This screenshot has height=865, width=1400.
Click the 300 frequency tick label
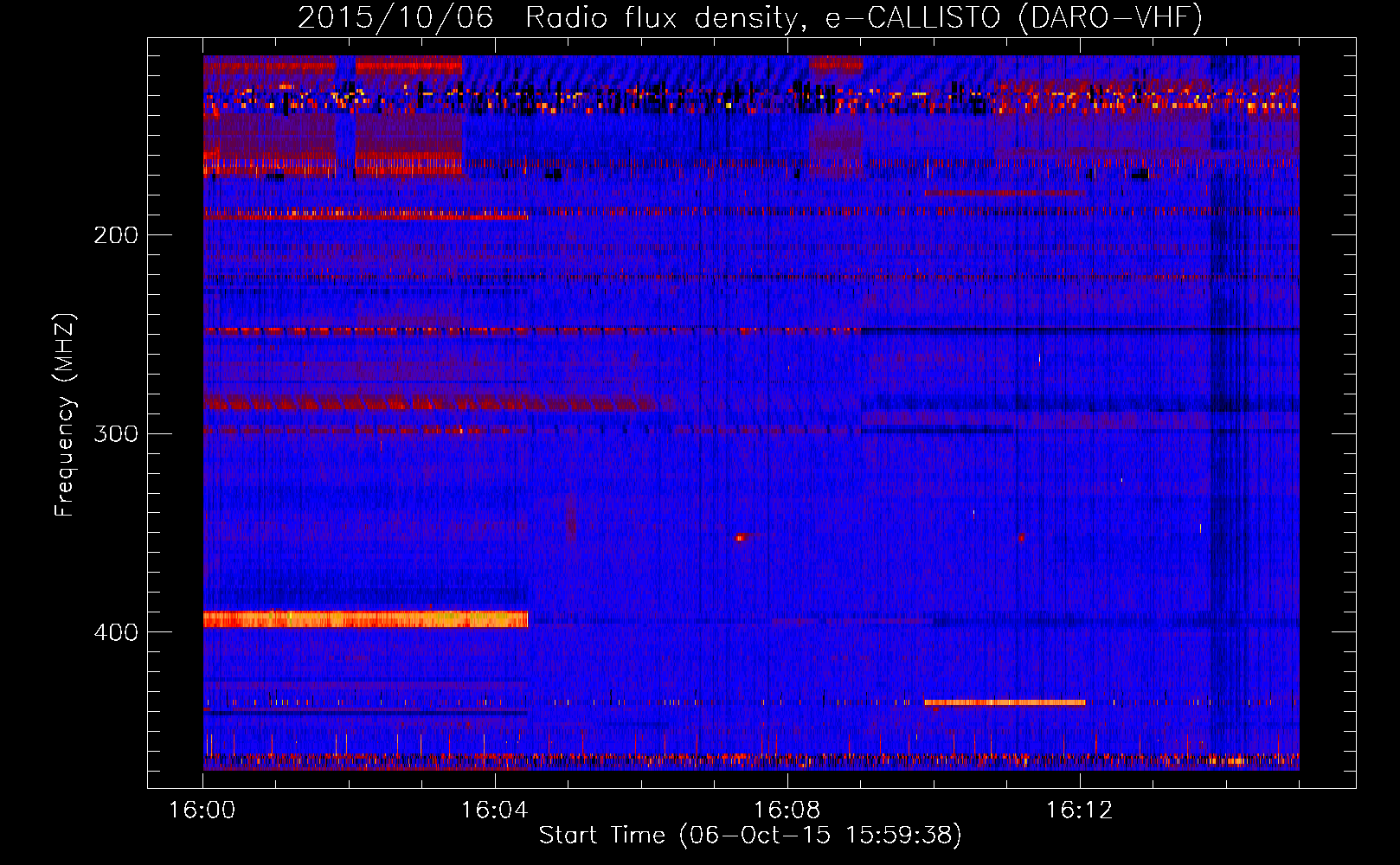pos(116,433)
